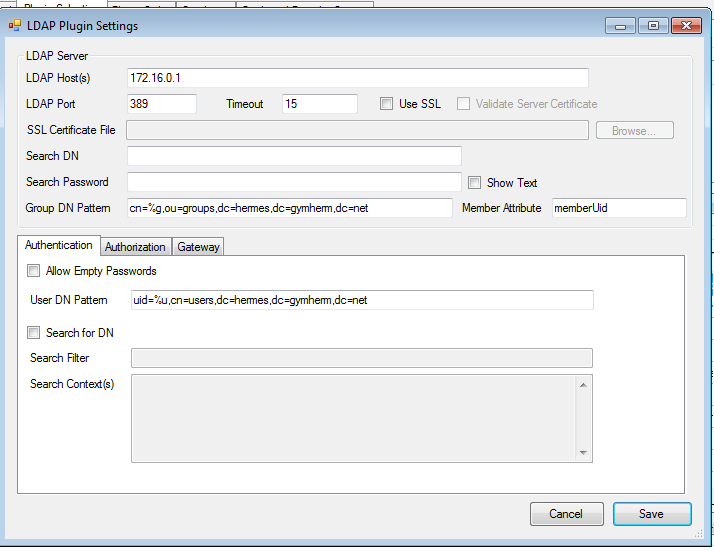Viewport: 714px width, 551px height.
Task: Select the Authentication tab
Action: pos(58,245)
